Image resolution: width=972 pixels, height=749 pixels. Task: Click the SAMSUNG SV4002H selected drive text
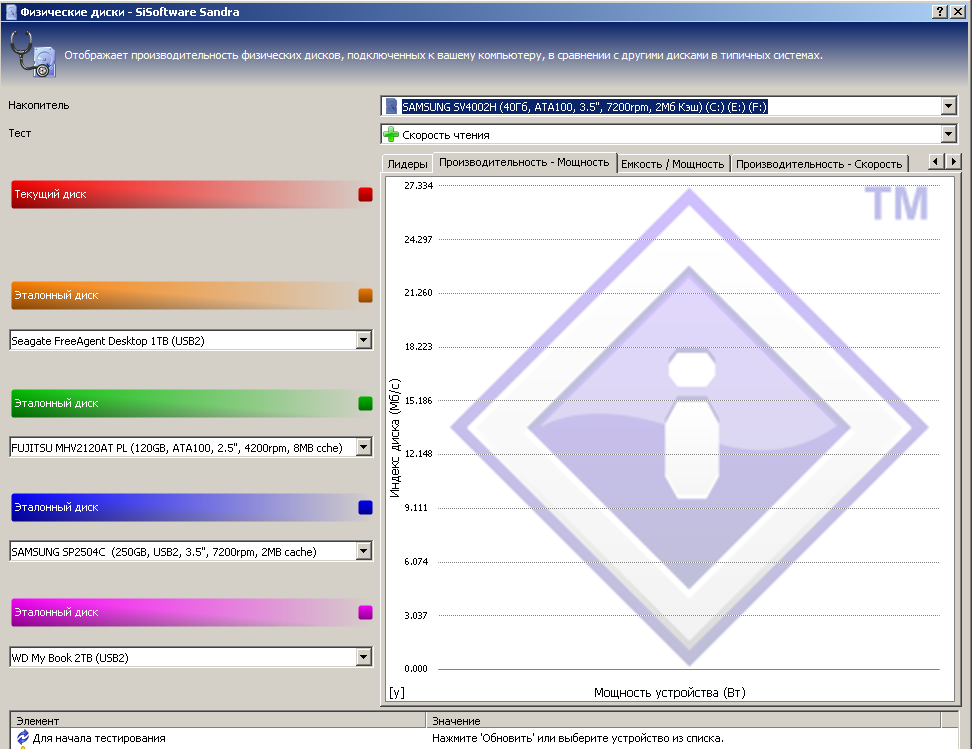click(585, 107)
